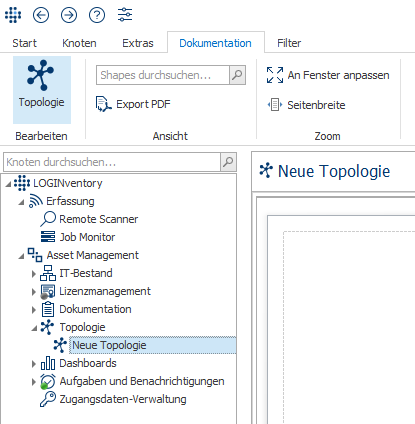This screenshot has height=424, width=415.
Task: Click the shapes search magnifier icon
Action: (237, 75)
